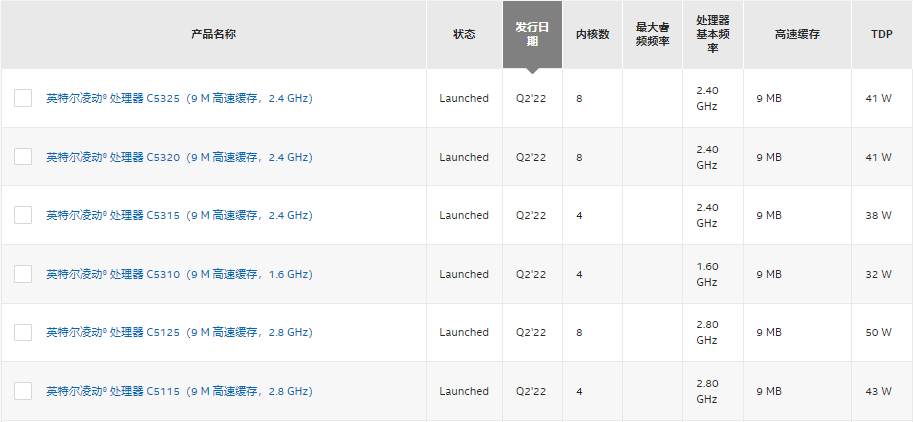This screenshot has width=913, height=422.
Task: Open the 英特尔凌动 处理器 C5325 product link
Action: tap(179, 98)
